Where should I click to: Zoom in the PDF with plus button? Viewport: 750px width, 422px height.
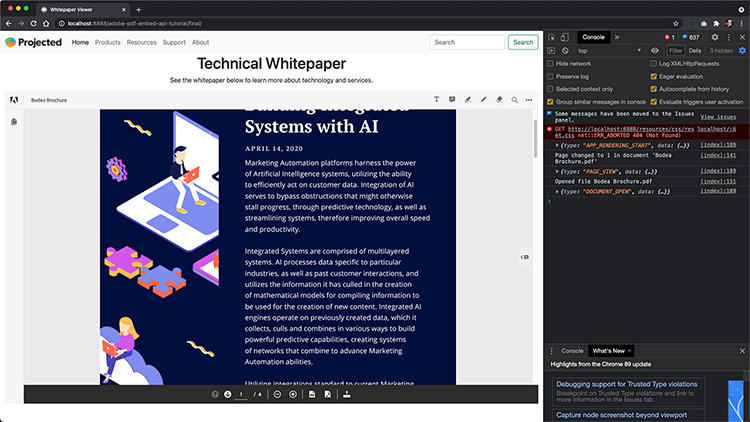[293, 394]
